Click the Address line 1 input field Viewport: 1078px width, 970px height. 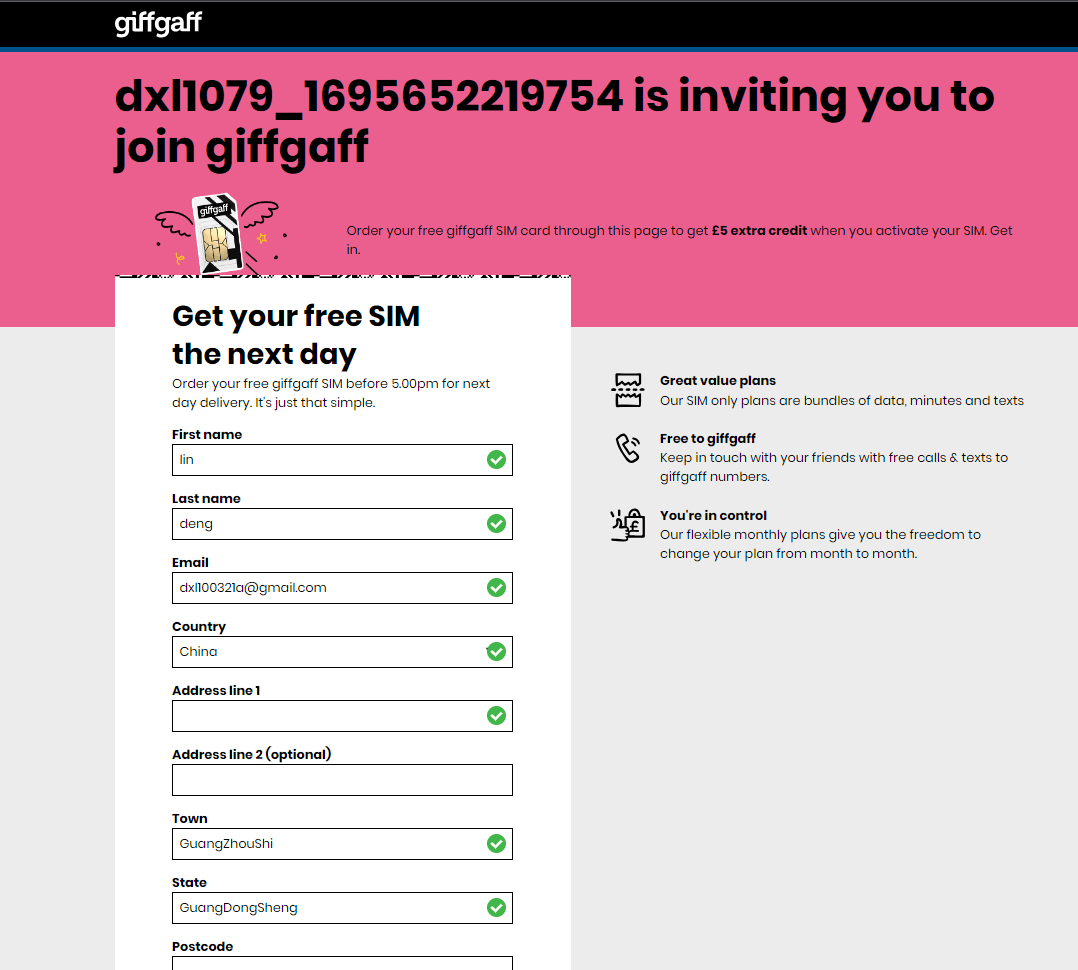(x=342, y=716)
